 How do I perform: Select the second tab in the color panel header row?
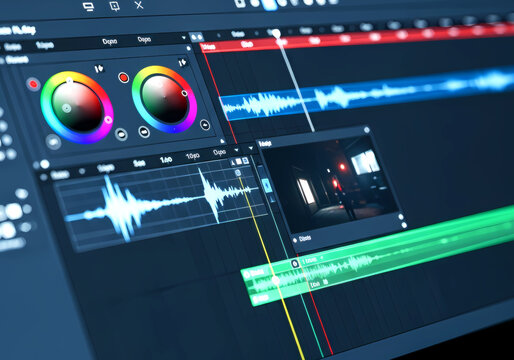point(44,45)
